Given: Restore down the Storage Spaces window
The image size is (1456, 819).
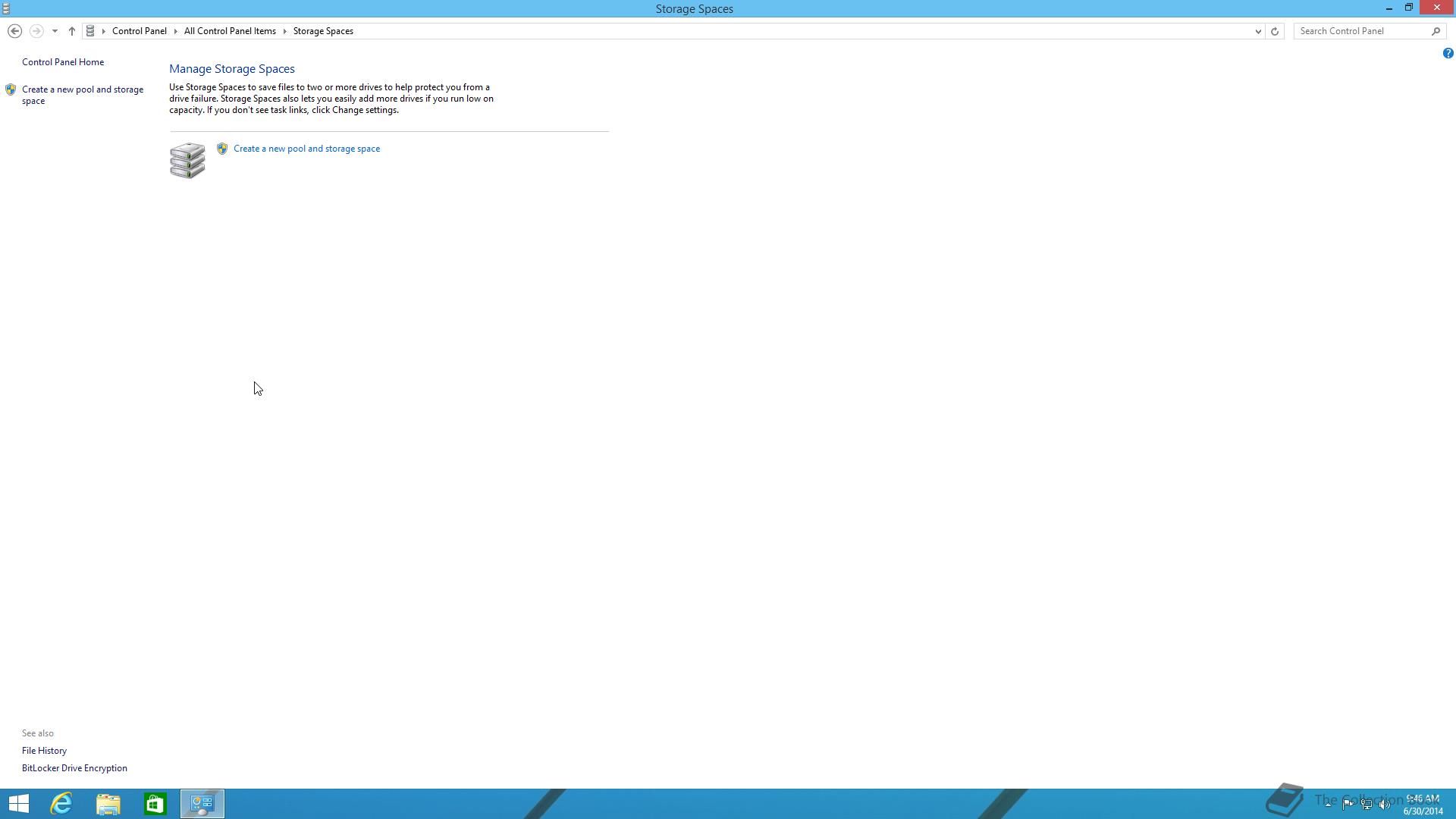Looking at the screenshot, I should [x=1408, y=8].
